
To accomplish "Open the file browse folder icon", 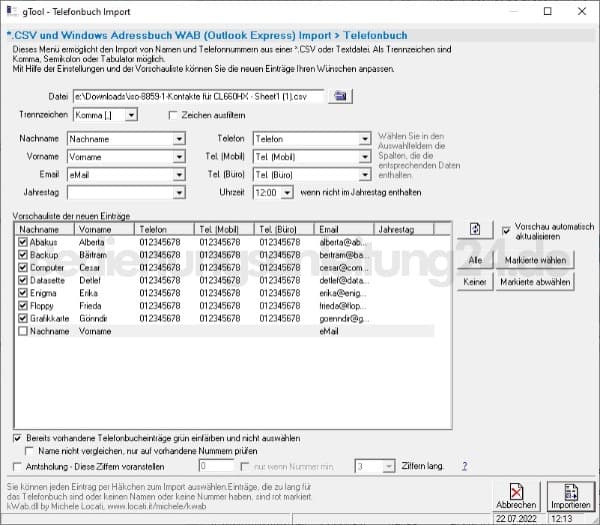I will point(340,96).
